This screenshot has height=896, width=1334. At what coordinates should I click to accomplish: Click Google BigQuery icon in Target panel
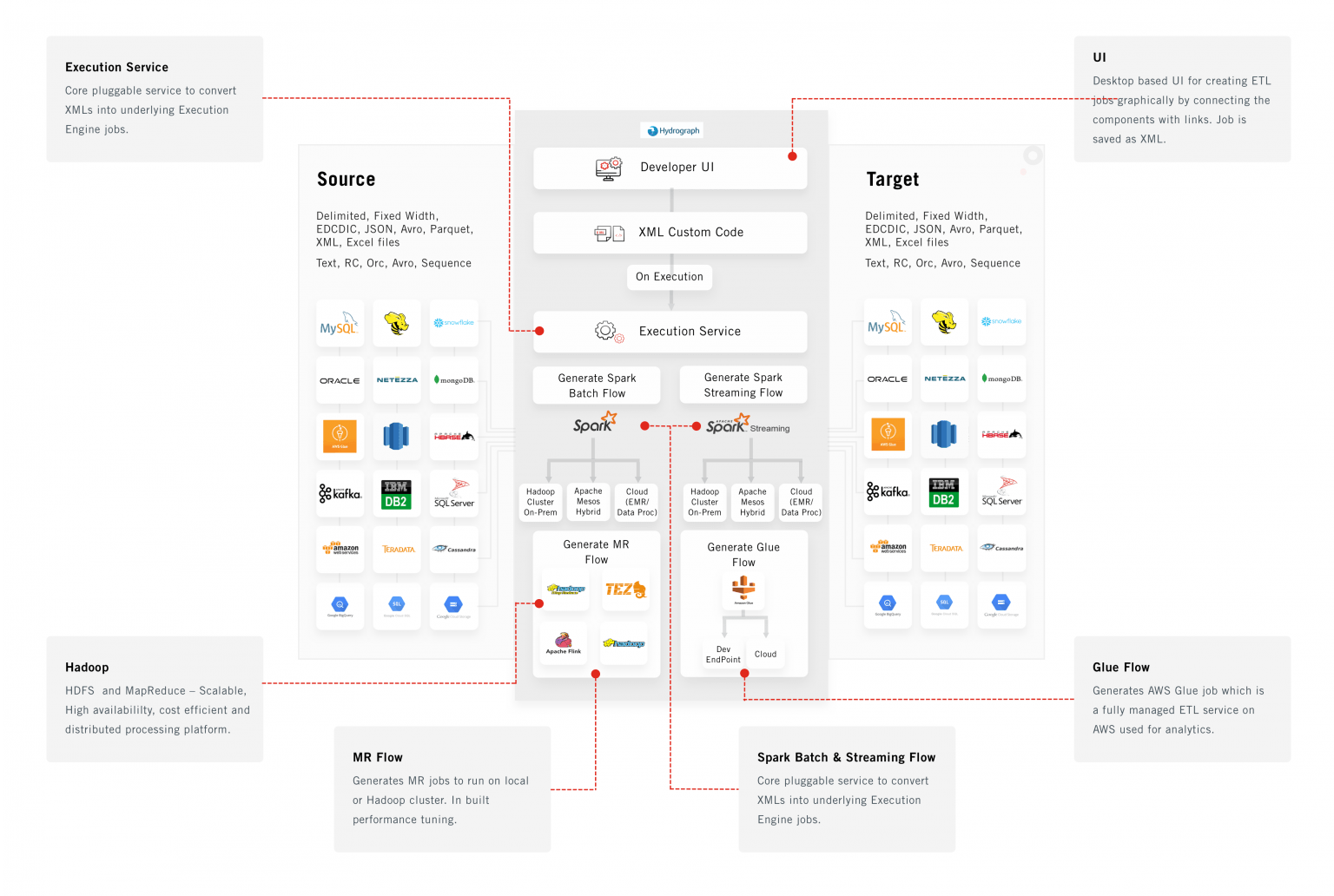pyautogui.click(x=888, y=605)
